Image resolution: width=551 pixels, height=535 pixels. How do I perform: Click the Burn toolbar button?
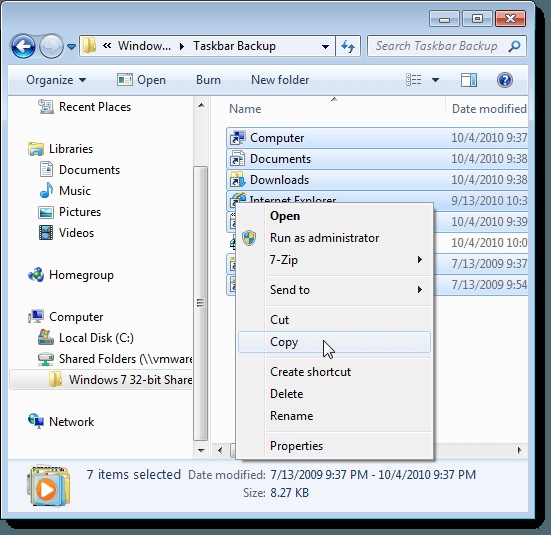(208, 80)
